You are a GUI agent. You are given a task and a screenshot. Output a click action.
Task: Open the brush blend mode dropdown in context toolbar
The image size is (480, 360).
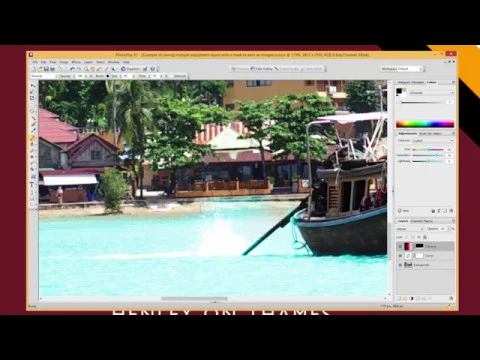coord(44,76)
